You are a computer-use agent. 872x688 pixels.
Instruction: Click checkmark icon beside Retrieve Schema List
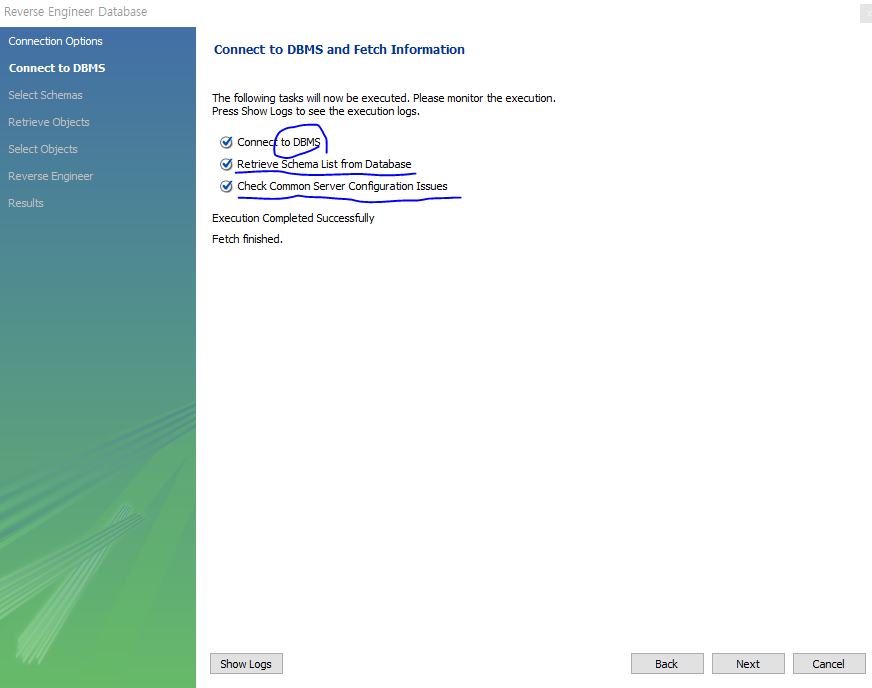(x=226, y=164)
